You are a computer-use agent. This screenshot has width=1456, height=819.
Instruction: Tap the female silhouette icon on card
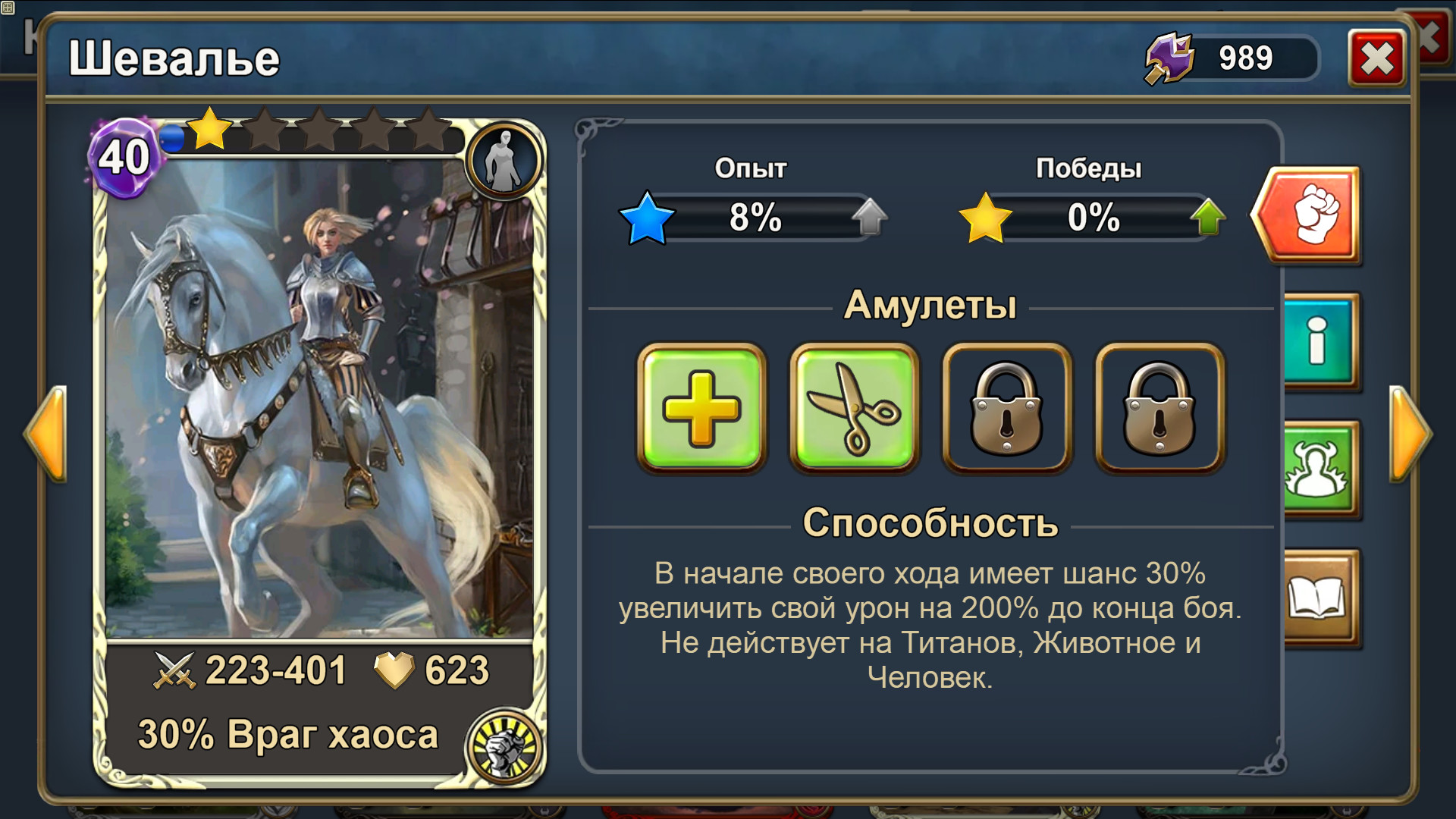[x=504, y=160]
